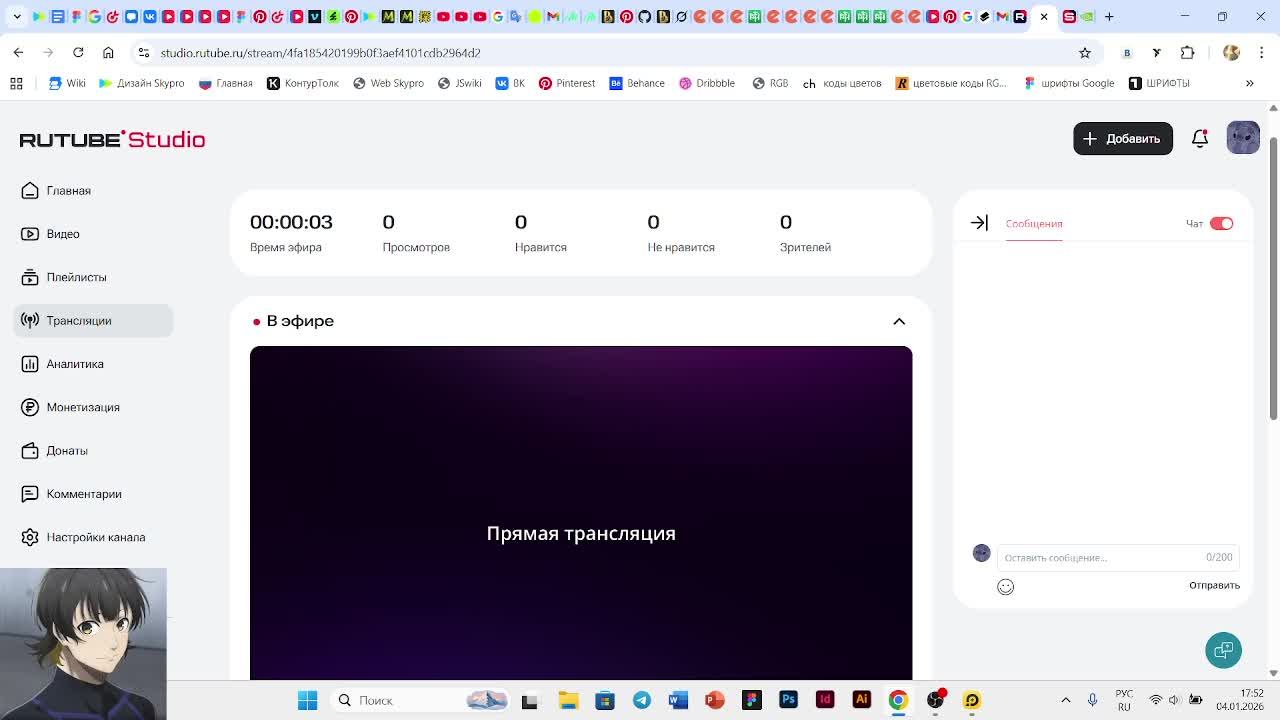Click the Монетизация coin icon
The image size is (1280, 720).
pyautogui.click(x=30, y=407)
